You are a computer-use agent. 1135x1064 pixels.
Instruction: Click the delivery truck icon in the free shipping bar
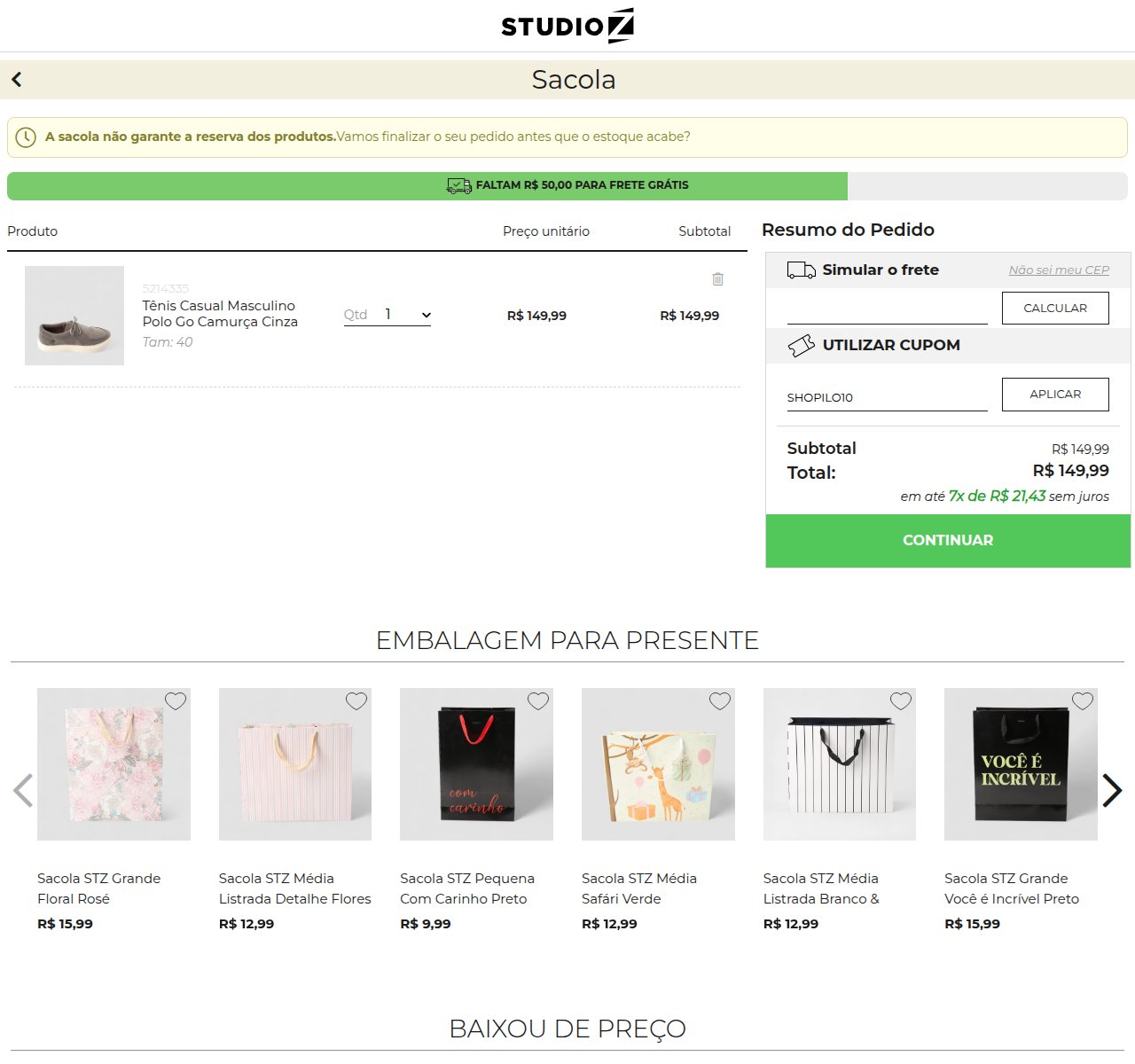pyautogui.click(x=458, y=186)
